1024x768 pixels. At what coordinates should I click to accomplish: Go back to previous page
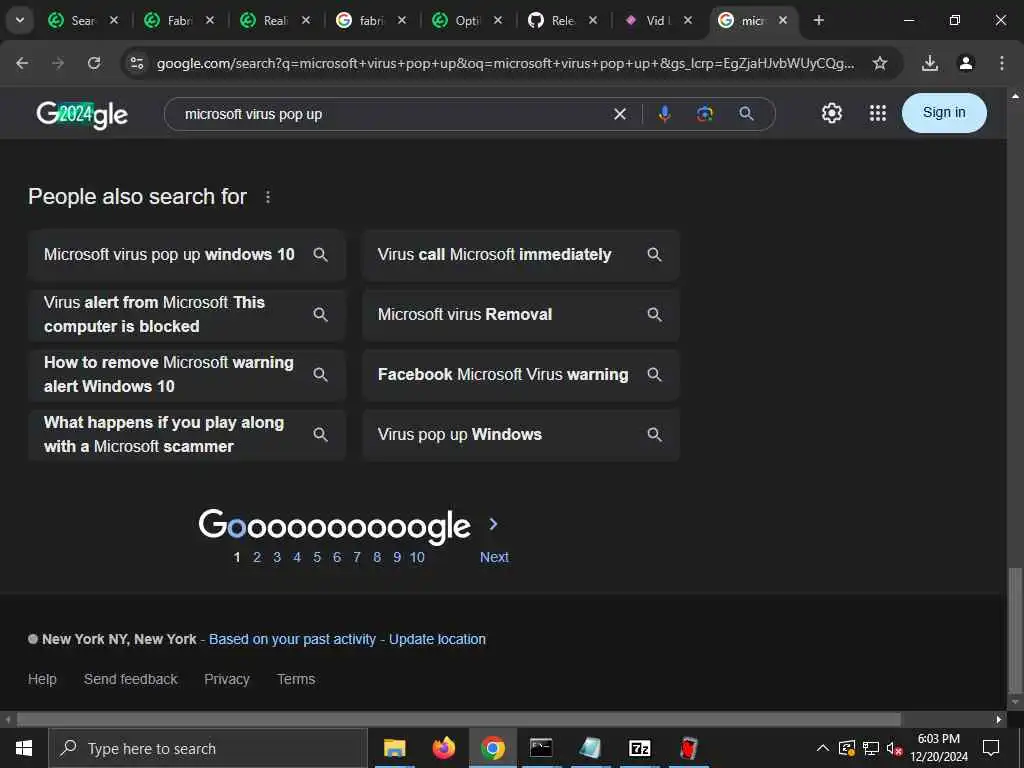tap(22, 63)
